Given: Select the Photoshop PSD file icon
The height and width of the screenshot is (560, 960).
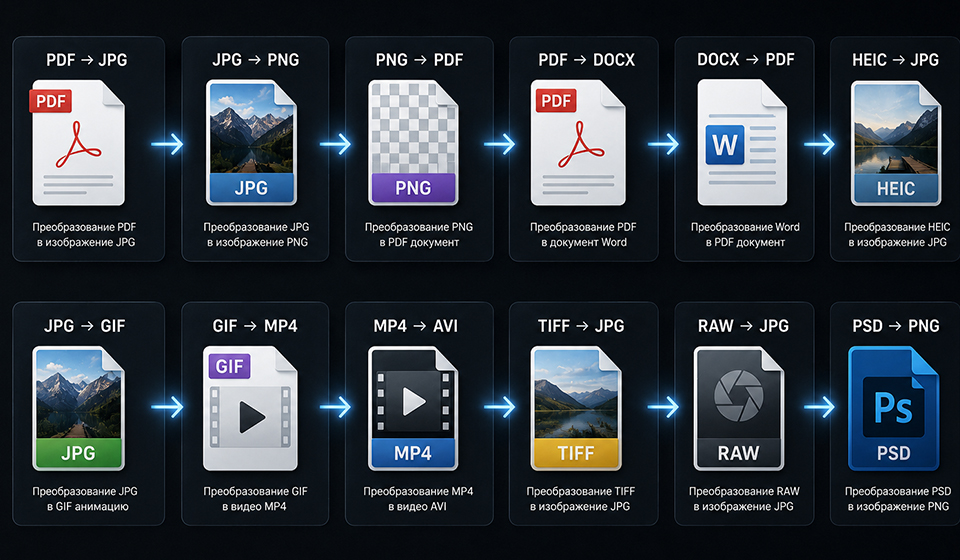Looking at the screenshot, I should click(x=893, y=408).
